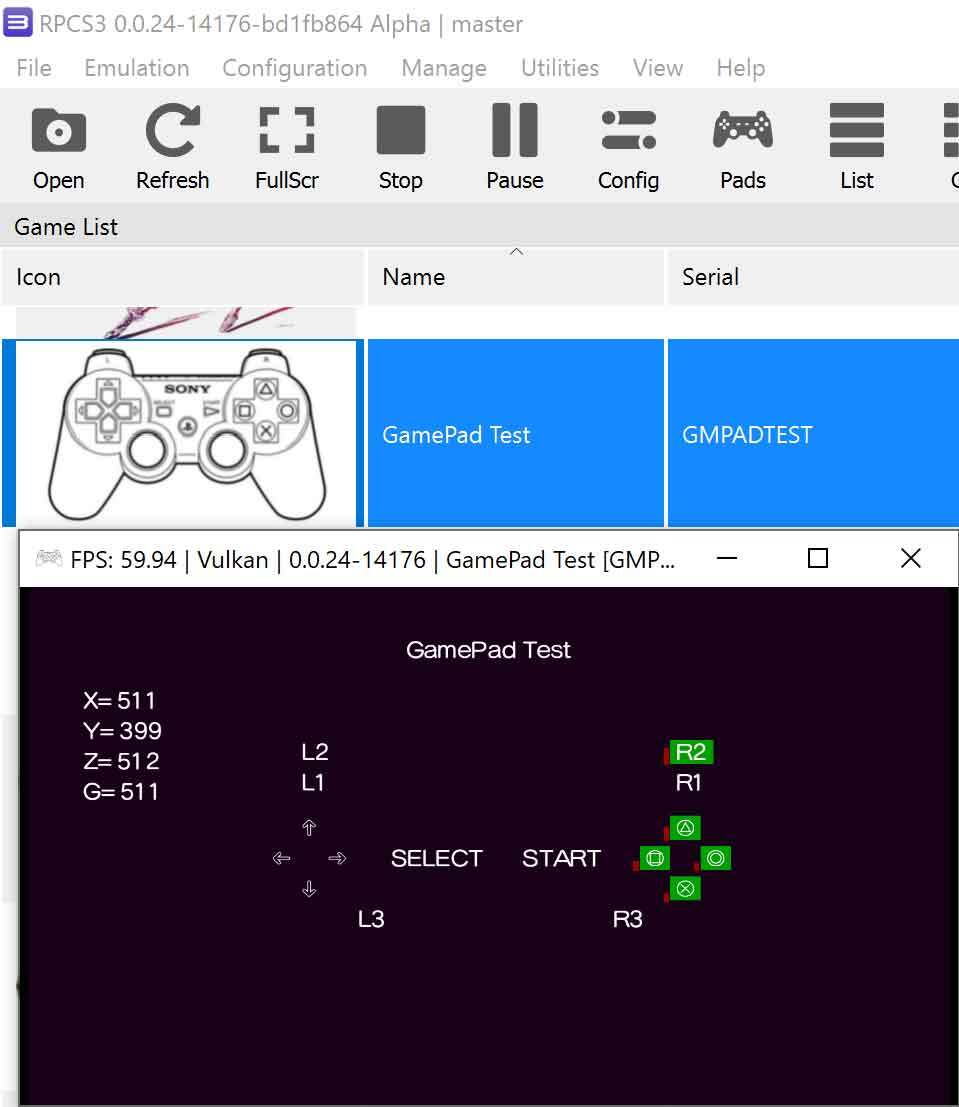Sort game list by Name column
Screen dimensions: 959x1107
515,277
